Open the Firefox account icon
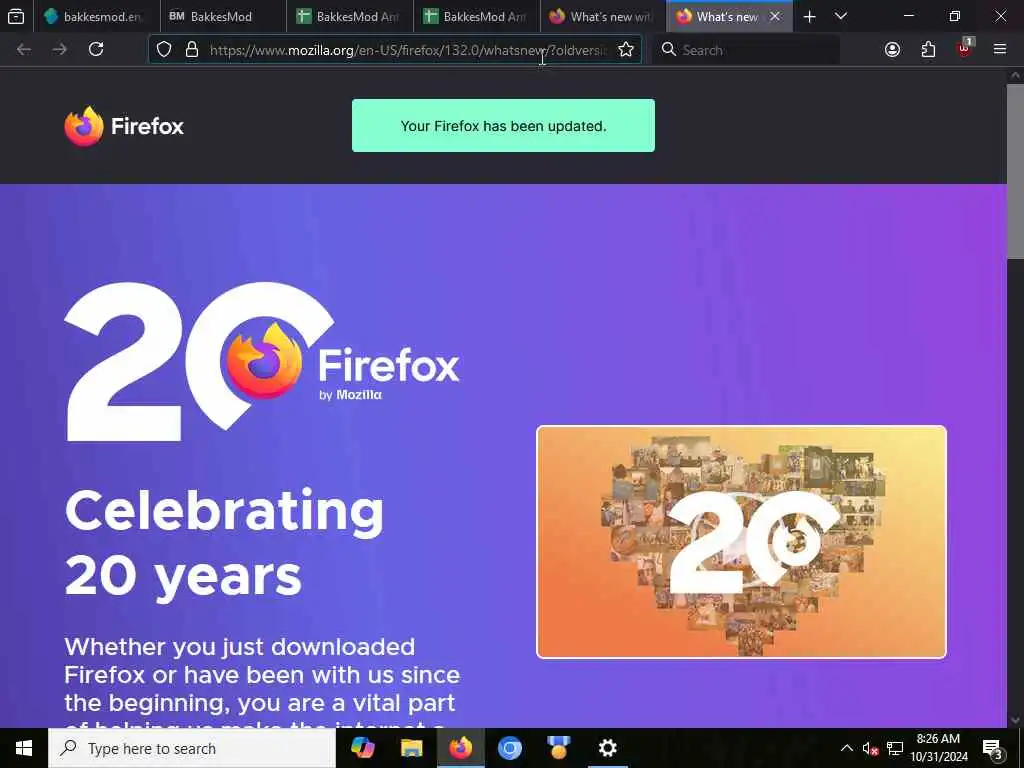 coord(892,50)
